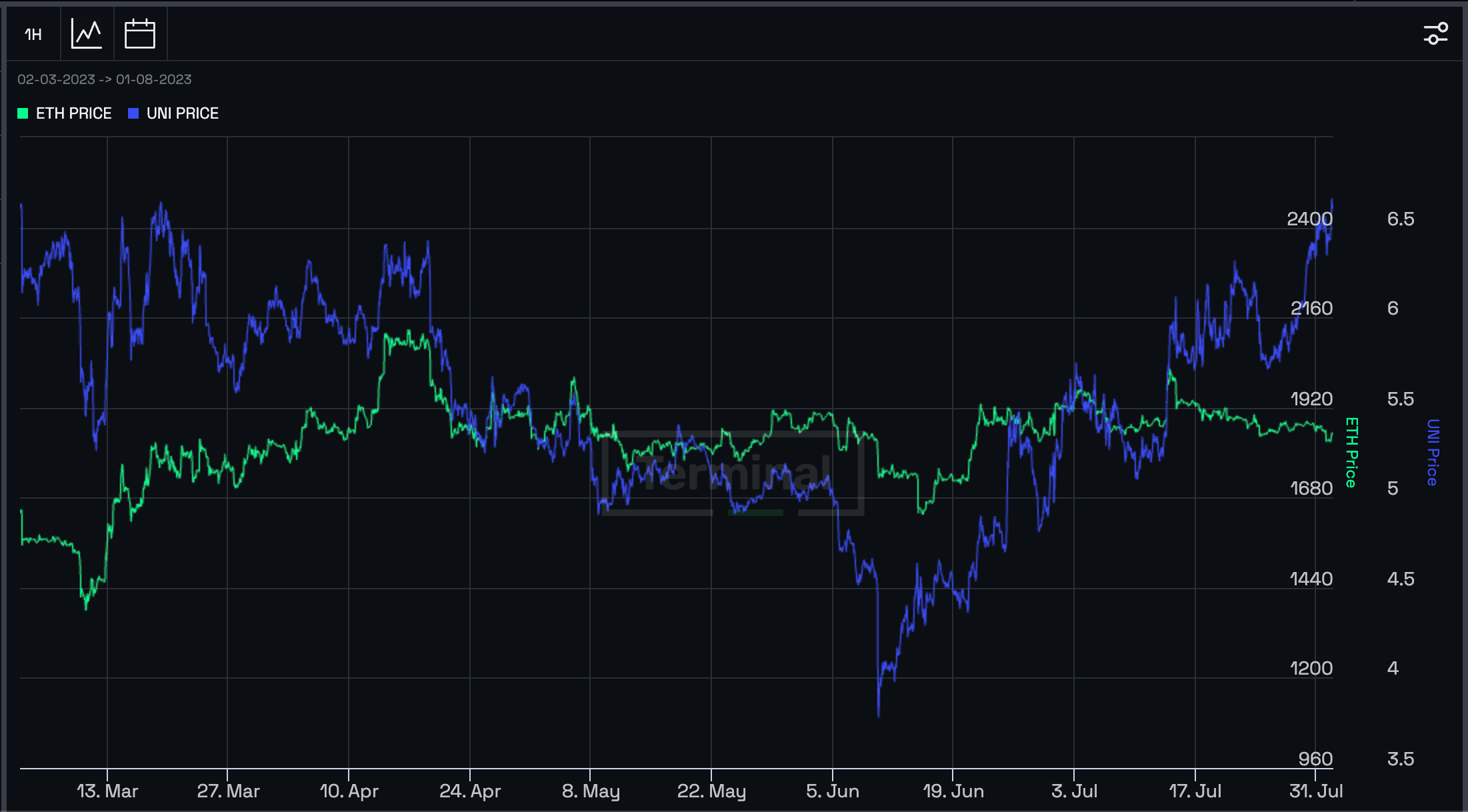Click the ETH price dip before 13. Mar
This screenshot has height=812, width=1468.
coord(86,607)
